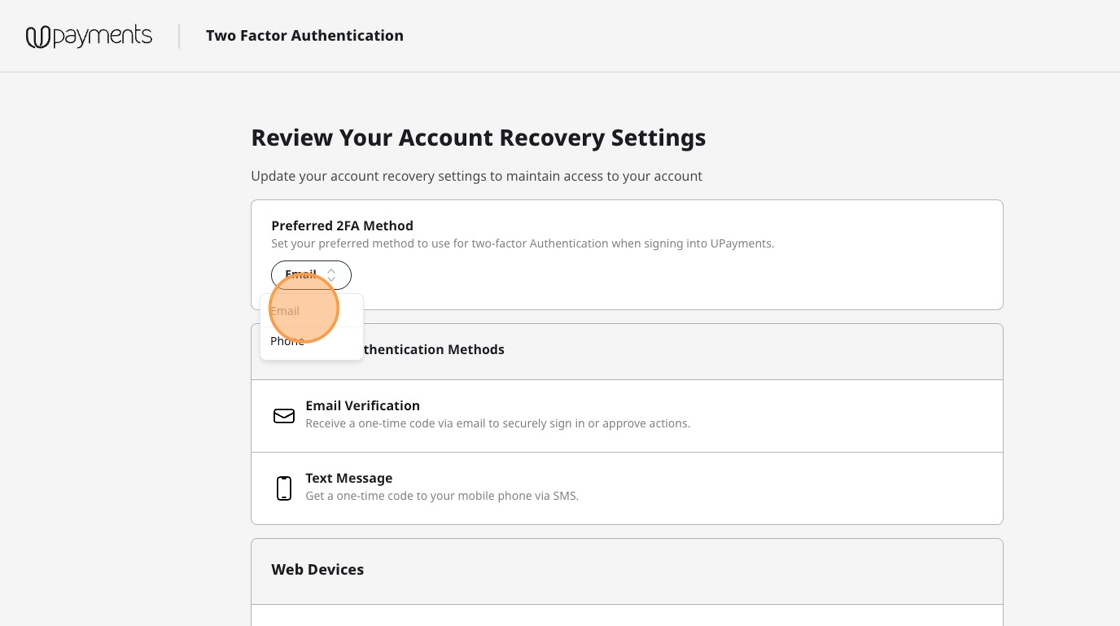Click the 'Receive a one-time code via email' description

pyautogui.click(x=498, y=424)
